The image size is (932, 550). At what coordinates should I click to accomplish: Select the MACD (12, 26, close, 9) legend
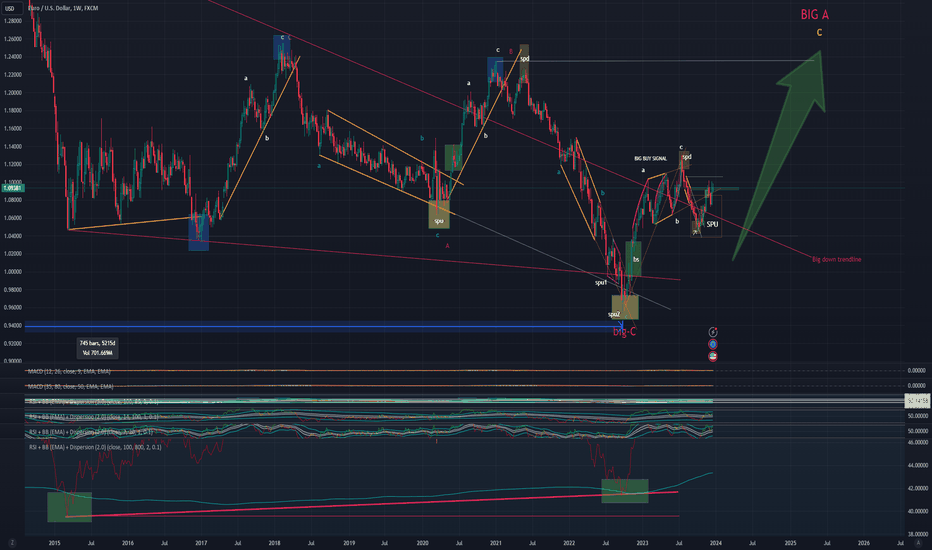pyautogui.click(x=69, y=371)
